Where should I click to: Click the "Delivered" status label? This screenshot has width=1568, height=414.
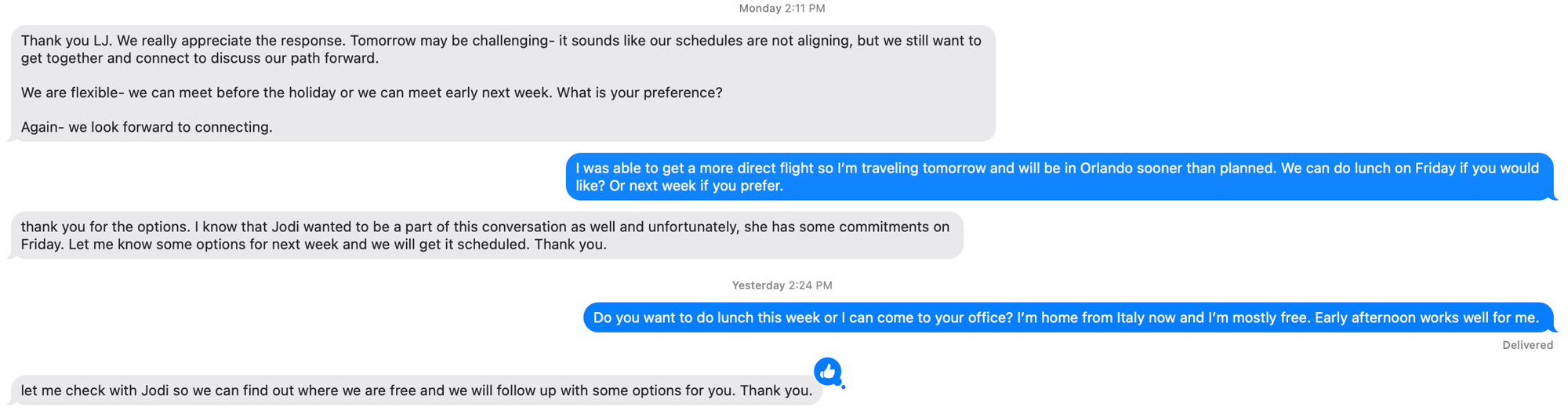1527,345
